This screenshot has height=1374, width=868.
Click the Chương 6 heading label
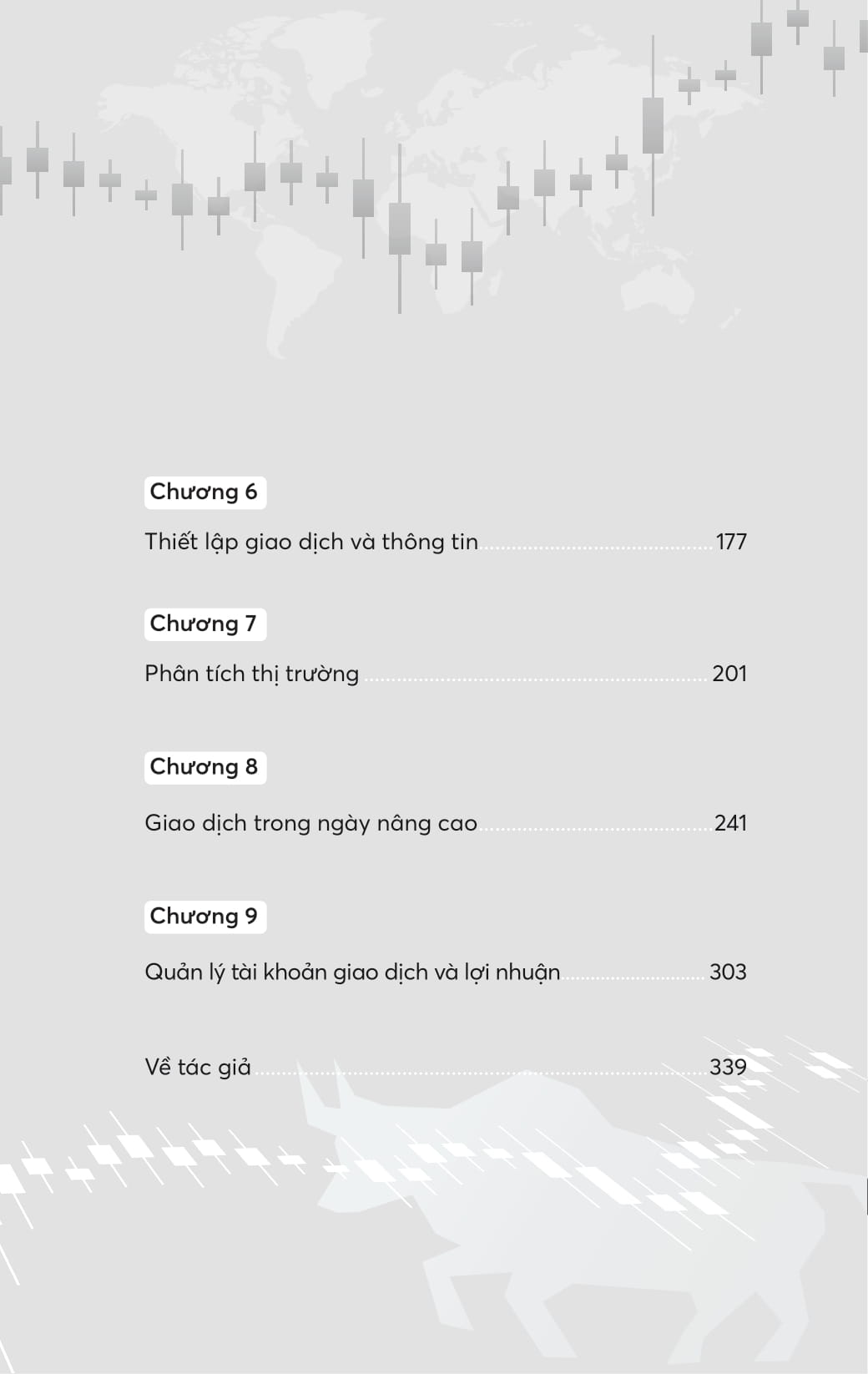[204, 492]
